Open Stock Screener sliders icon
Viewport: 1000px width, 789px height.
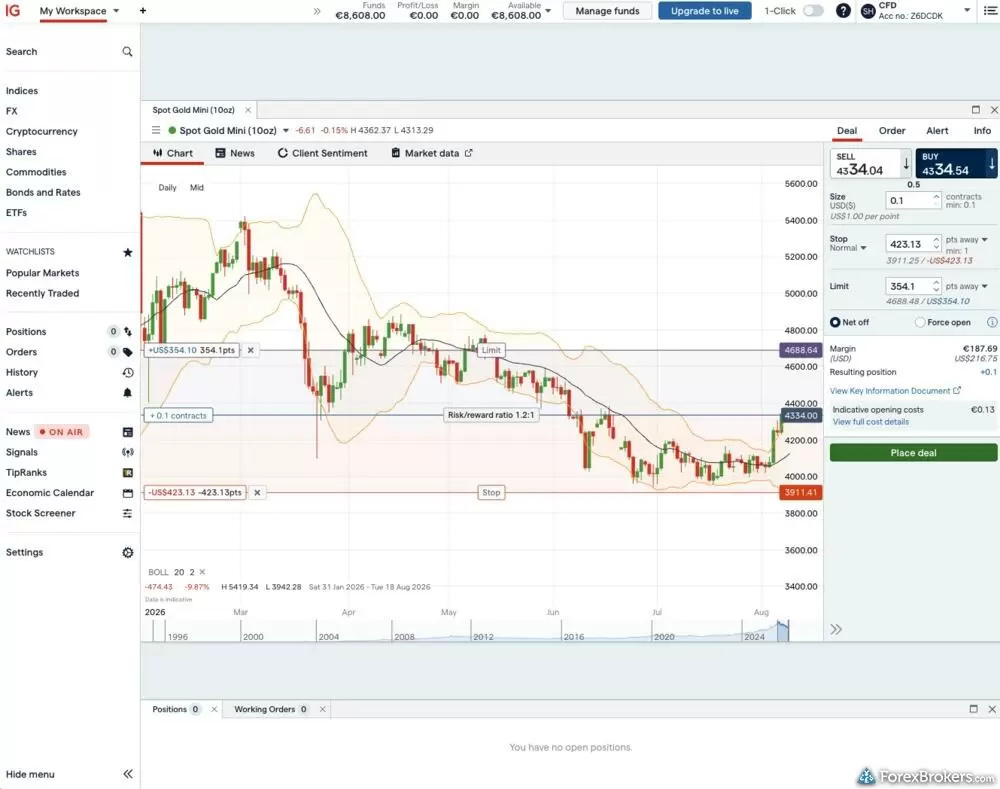click(x=128, y=513)
